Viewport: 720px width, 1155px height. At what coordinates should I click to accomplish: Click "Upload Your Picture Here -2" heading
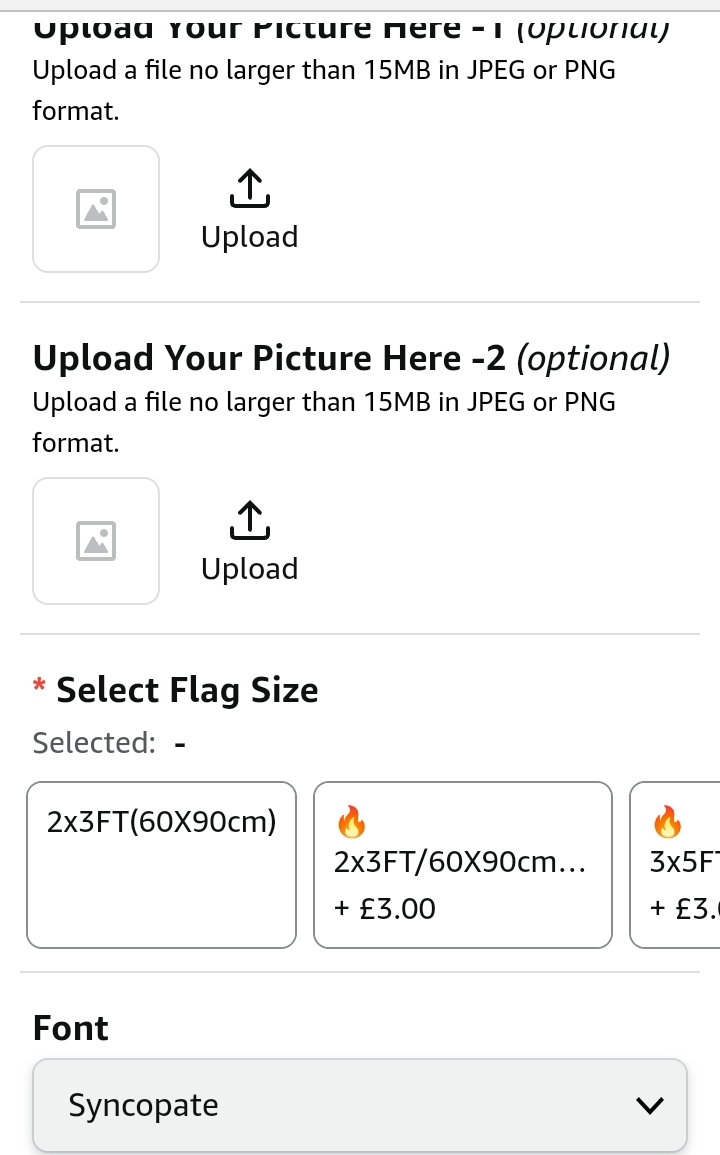(x=272, y=358)
